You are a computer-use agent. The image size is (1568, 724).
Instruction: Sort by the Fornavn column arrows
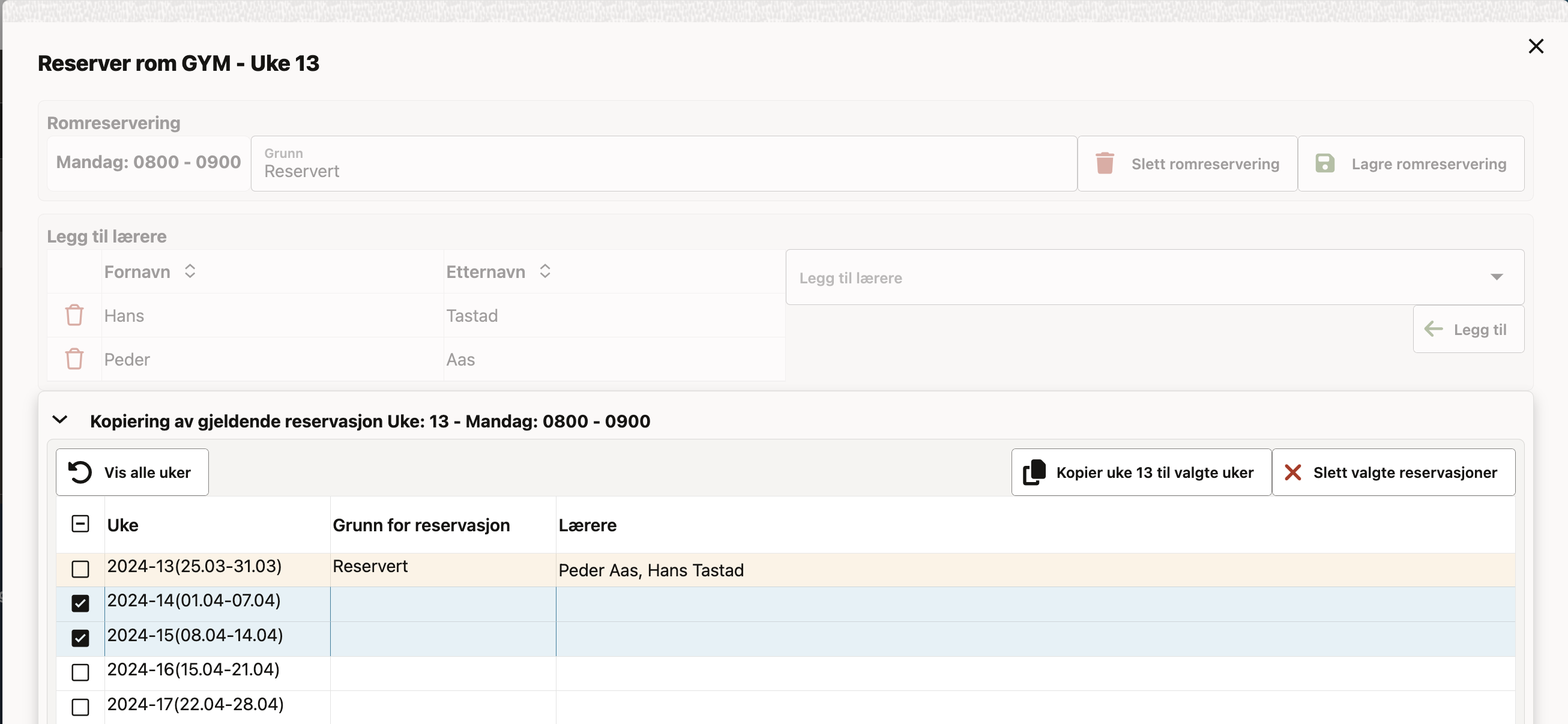tap(190, 271)
